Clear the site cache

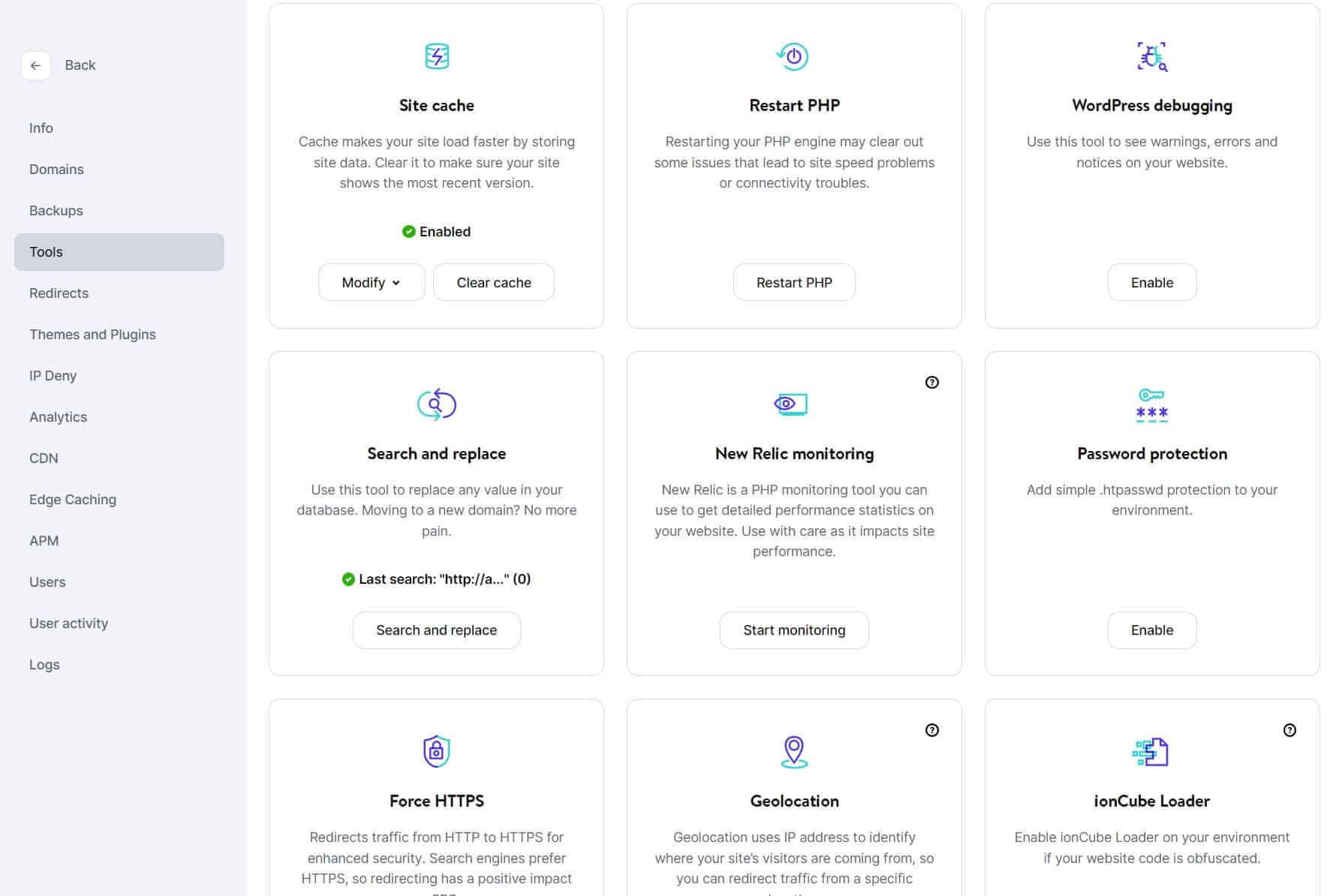click(493, 282)
